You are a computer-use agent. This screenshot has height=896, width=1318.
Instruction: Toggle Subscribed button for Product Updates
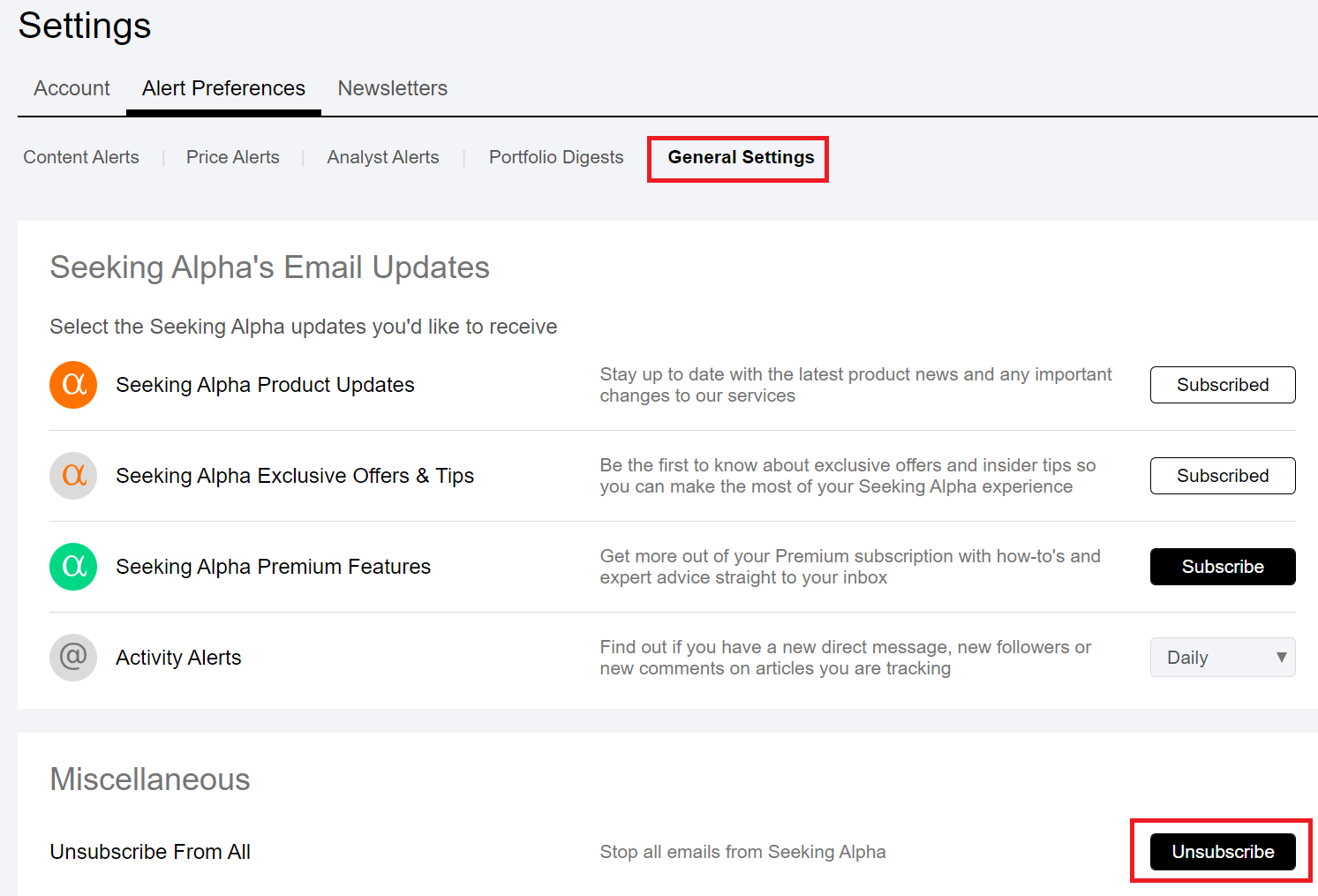(1223, 385)
